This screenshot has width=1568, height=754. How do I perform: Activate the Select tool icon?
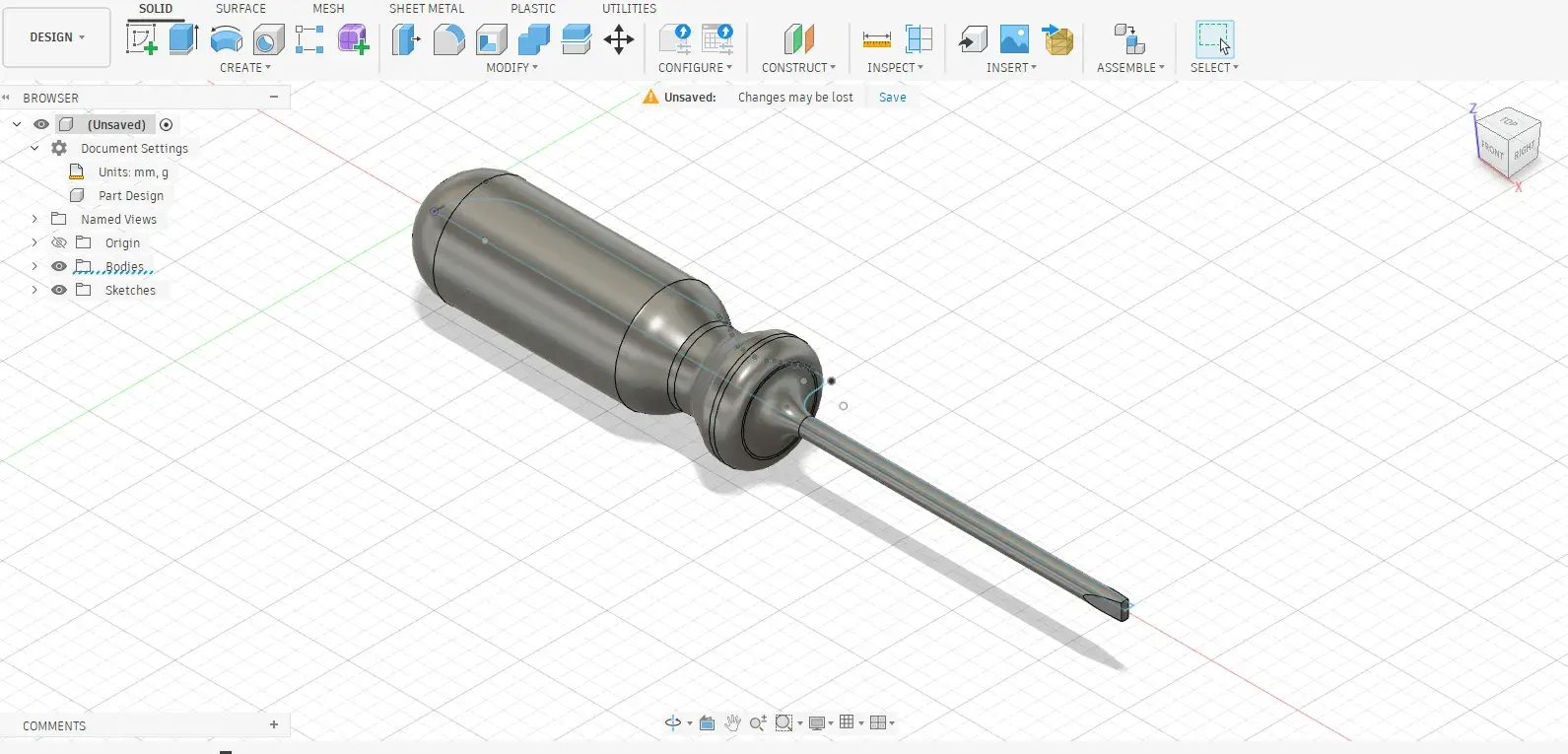click(1214, 39)
